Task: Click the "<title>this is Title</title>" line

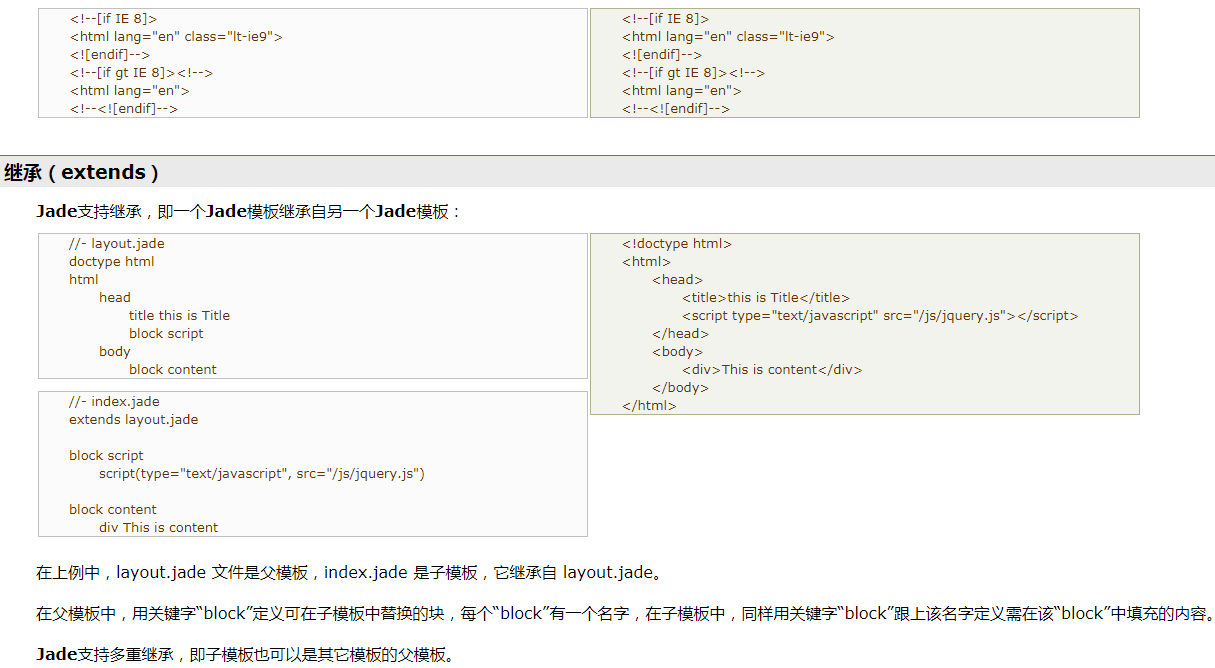Action: 766,297
